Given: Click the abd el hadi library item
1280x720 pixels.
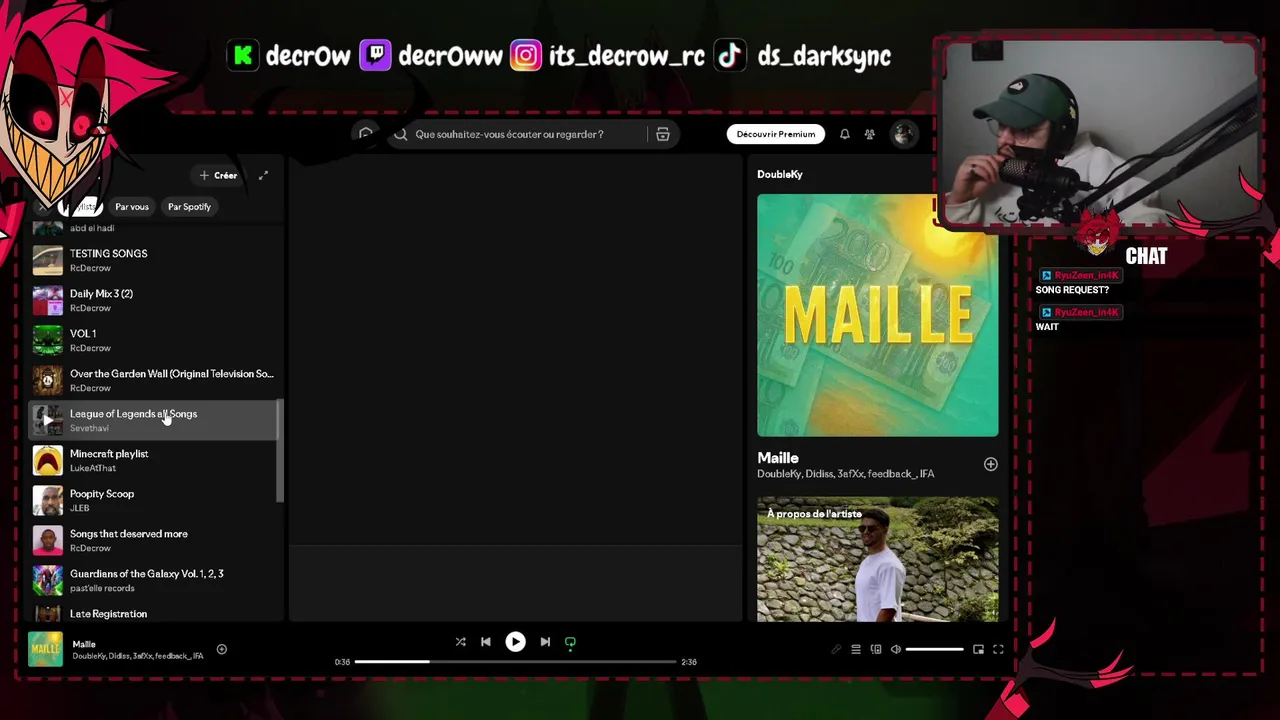Looking at the screenshot, I should (153, 229).
